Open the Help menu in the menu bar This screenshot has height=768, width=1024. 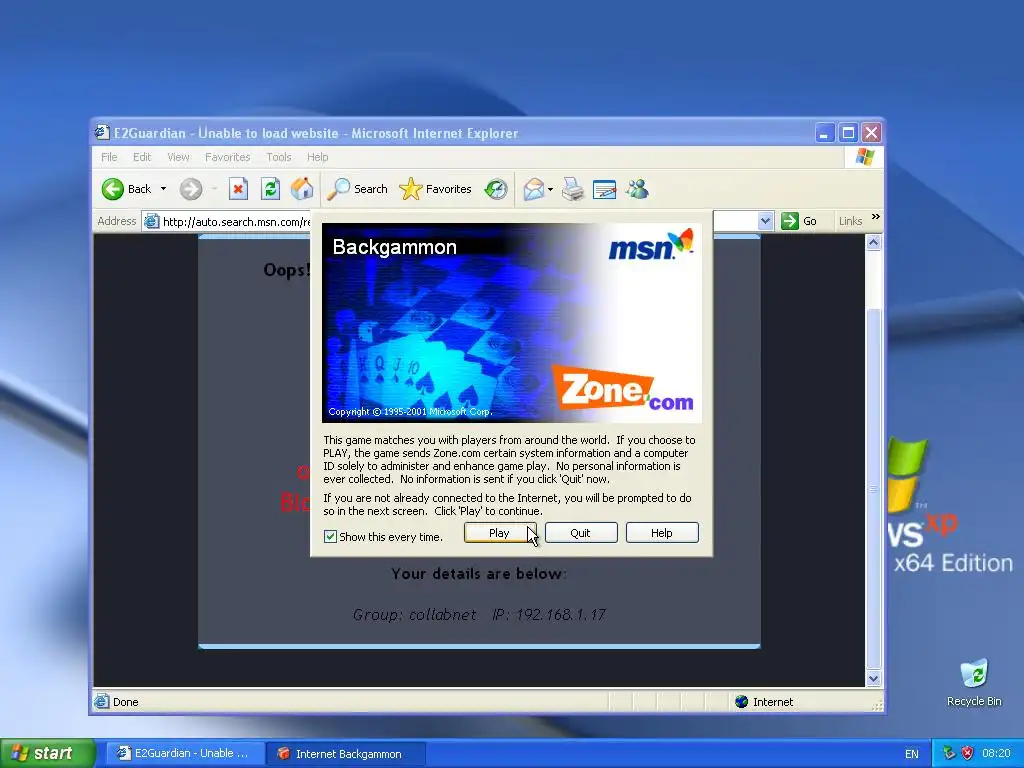tap(317, 157)
